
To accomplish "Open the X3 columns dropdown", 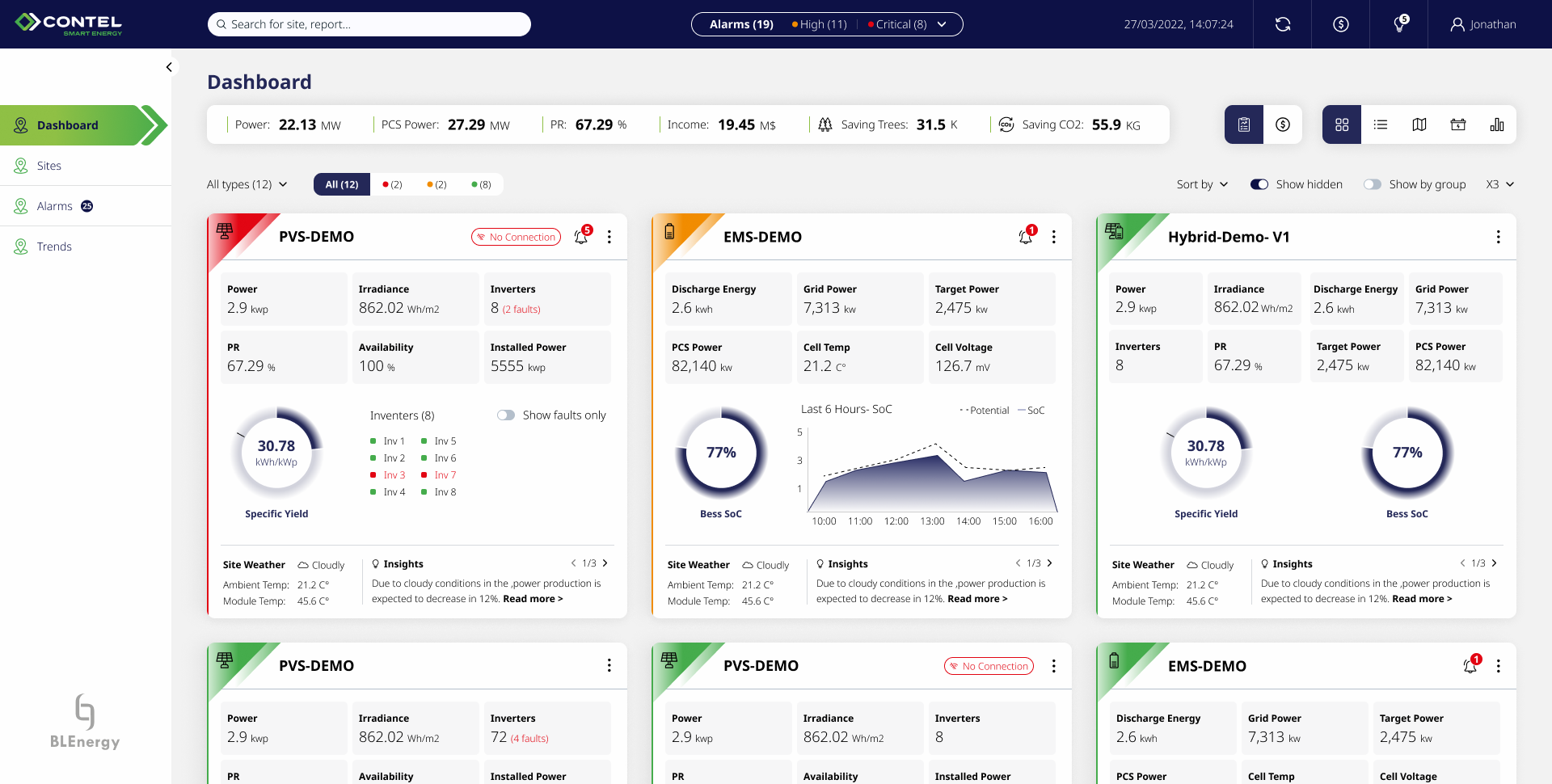I will (x=1500, y=184).
